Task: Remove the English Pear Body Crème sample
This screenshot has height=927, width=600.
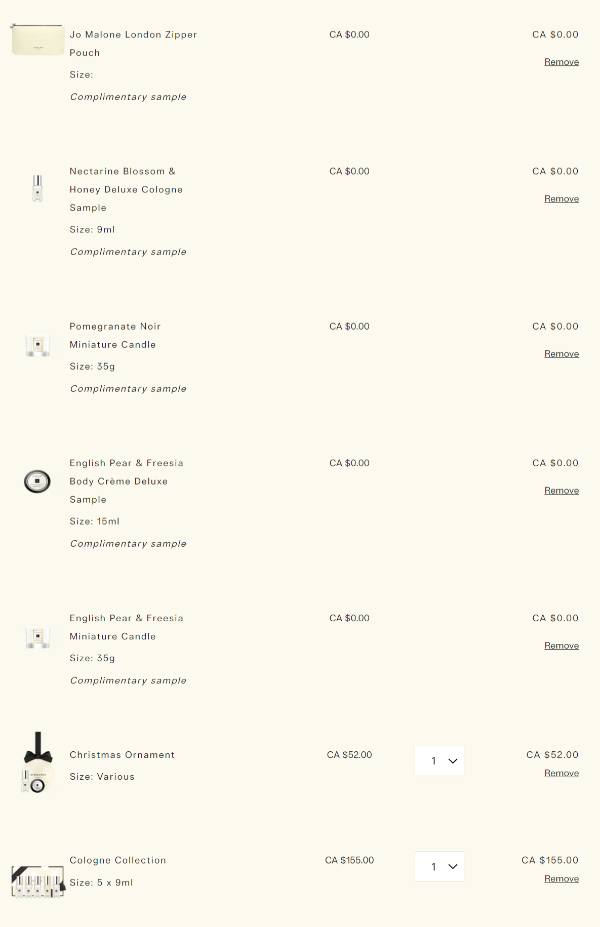Action: tap(561, 491)
